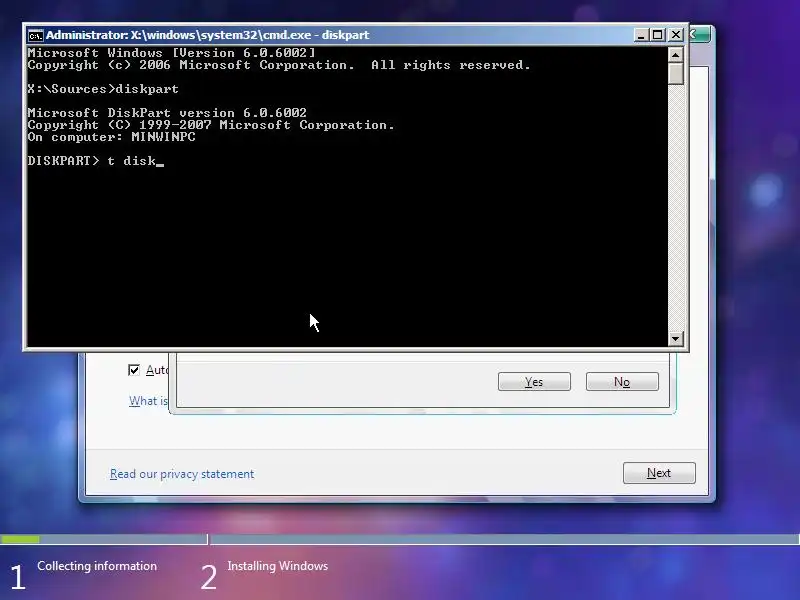Click No in the dialog
This screenshot has width=800, height=600.
point(622,382)
